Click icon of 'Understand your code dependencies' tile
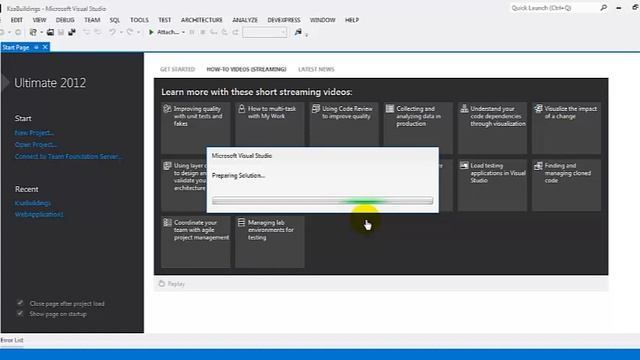 pyautogui.click(x=464, y=109)
